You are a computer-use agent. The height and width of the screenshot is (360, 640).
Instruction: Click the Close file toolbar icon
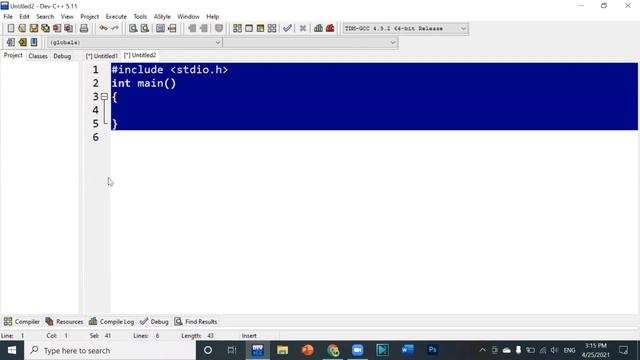57,28
